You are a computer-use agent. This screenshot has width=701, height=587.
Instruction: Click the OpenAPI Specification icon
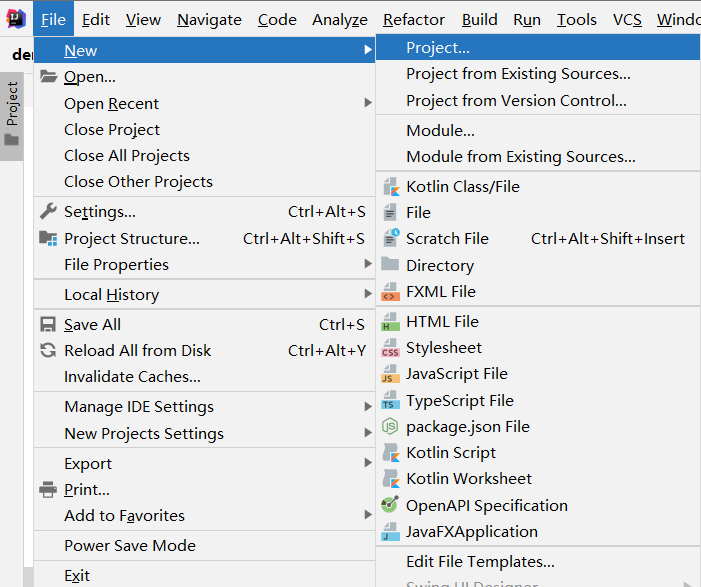pos(390,505)
